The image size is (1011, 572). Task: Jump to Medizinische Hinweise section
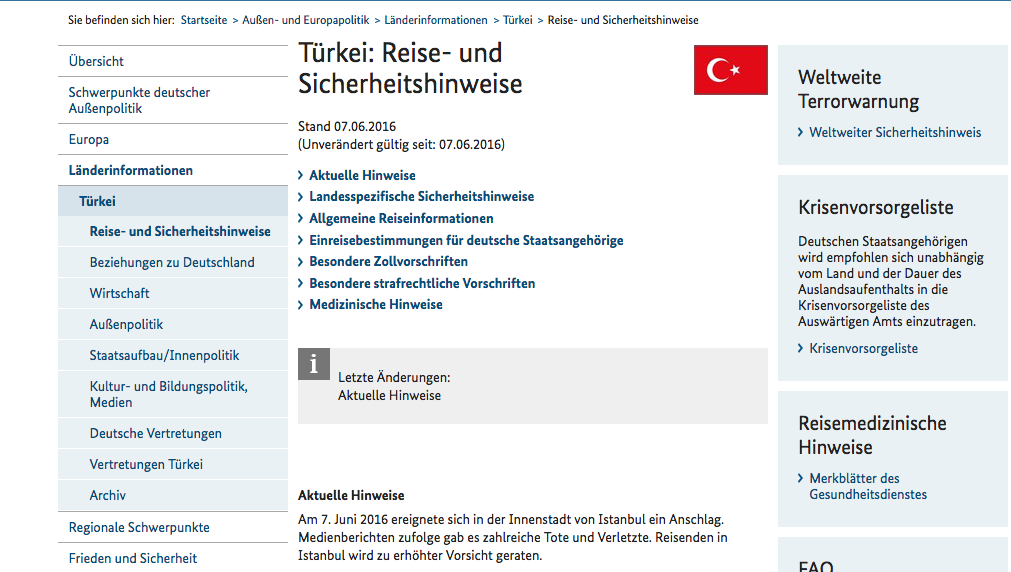tap(376, 304)
